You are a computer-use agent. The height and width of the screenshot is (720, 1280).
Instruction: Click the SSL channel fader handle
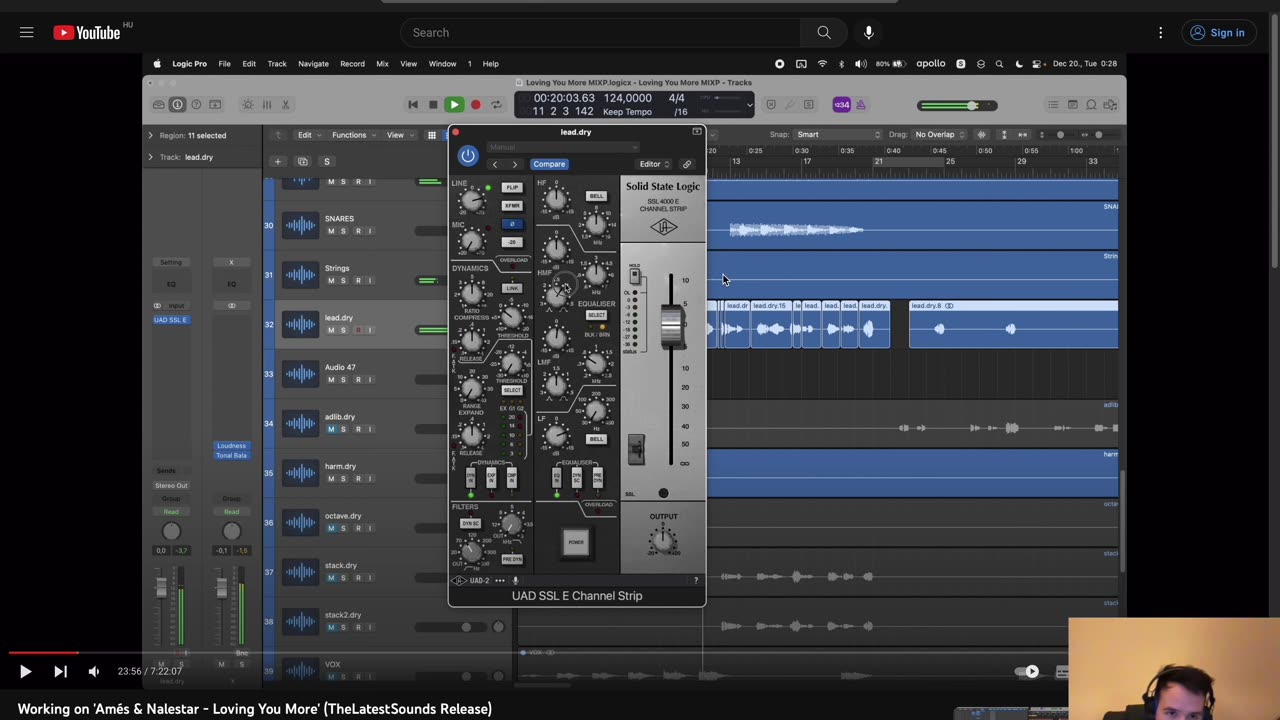point(671,326)
